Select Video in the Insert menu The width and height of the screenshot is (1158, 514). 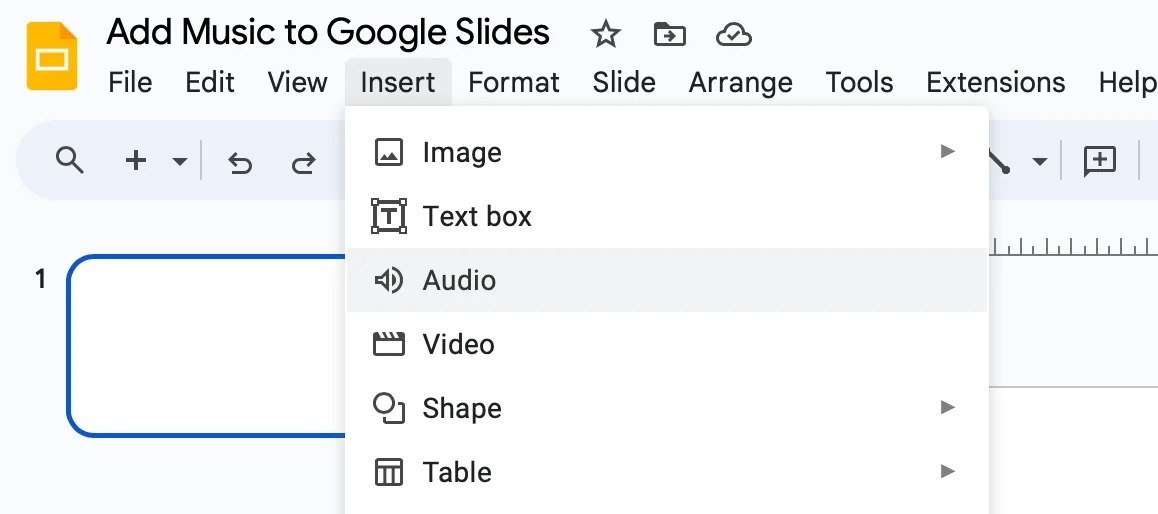point(667,344)
